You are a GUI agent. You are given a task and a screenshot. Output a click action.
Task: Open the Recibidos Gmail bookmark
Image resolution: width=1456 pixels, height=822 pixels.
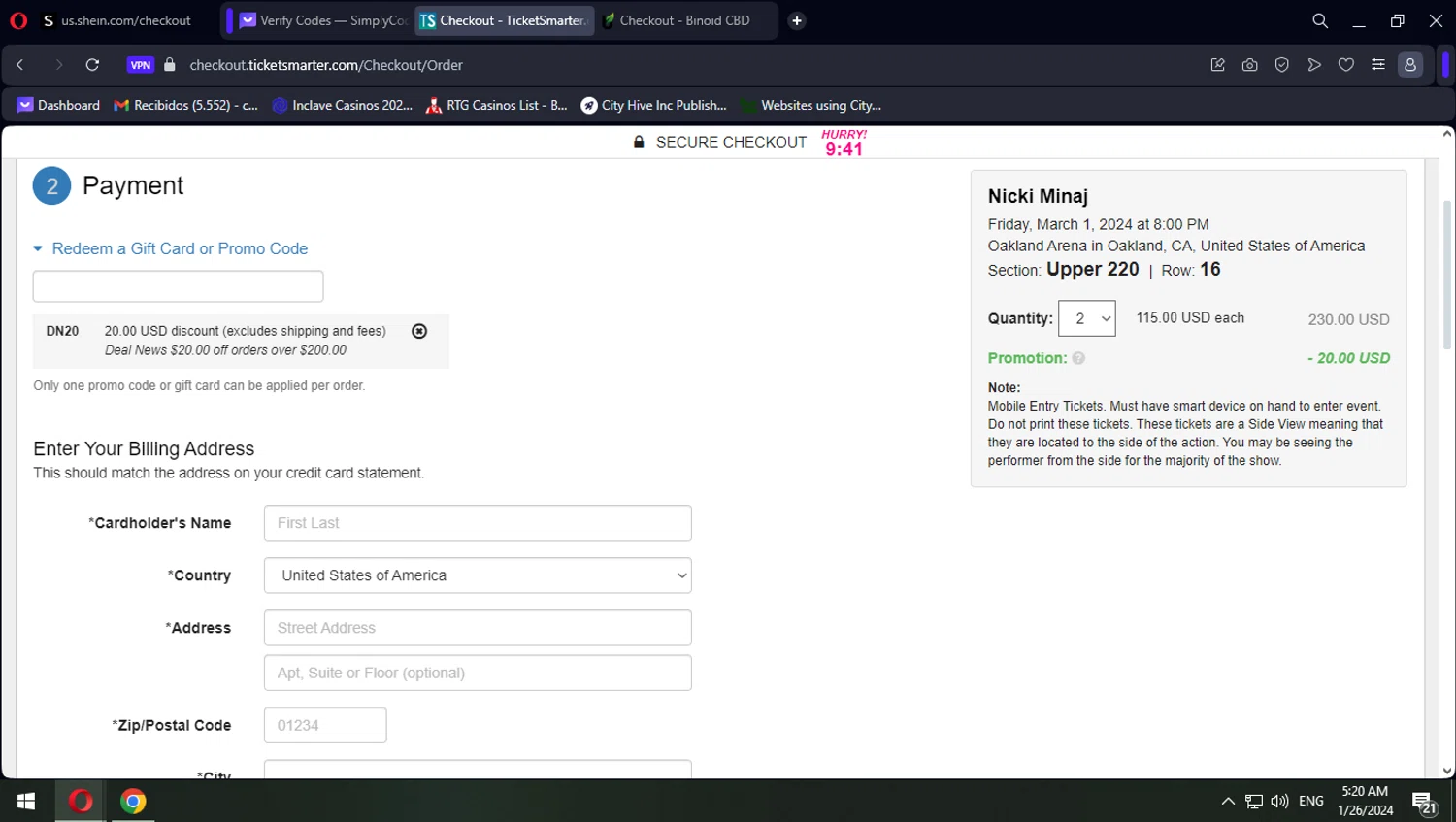click(x=186, y=105)
